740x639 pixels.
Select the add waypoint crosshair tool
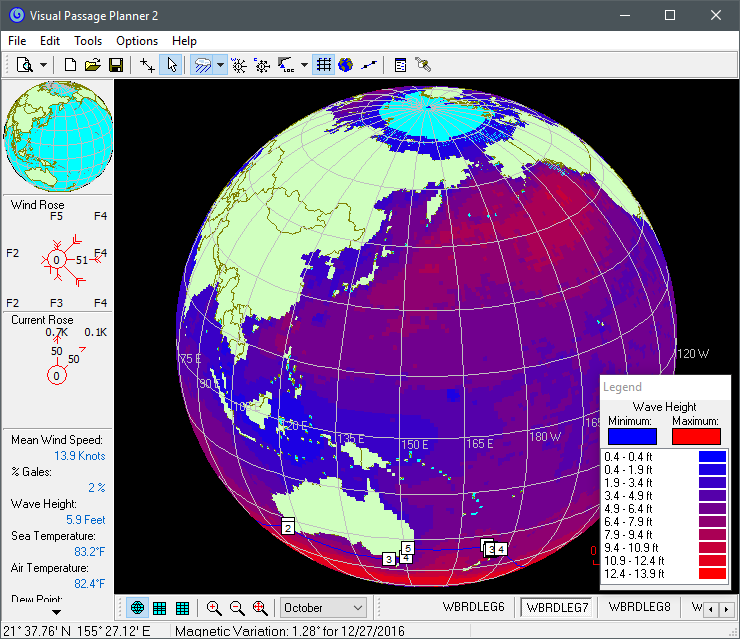147,65
